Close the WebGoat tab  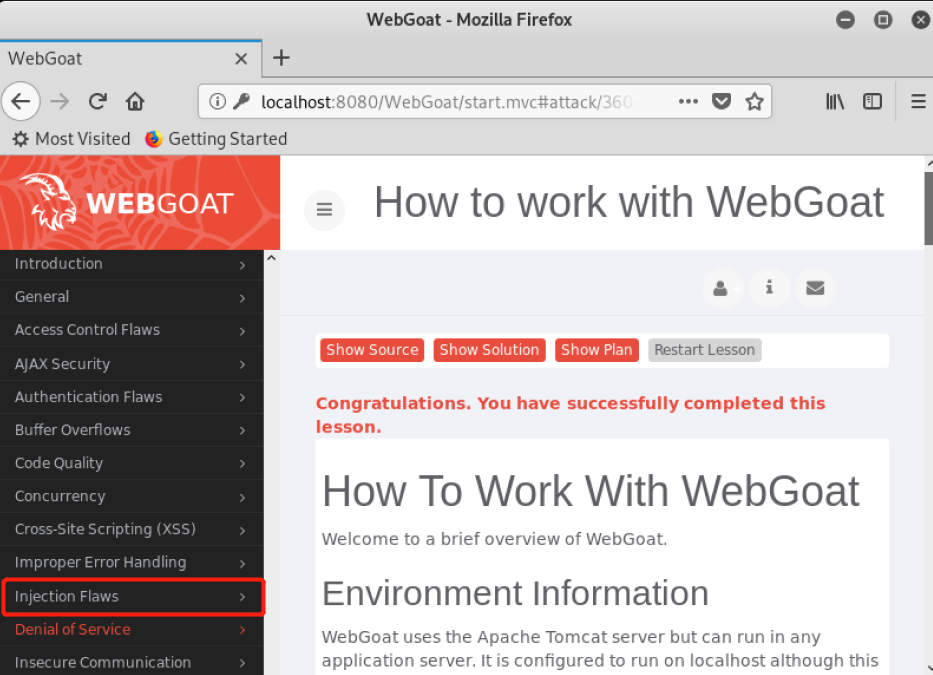tap(241, 59)
